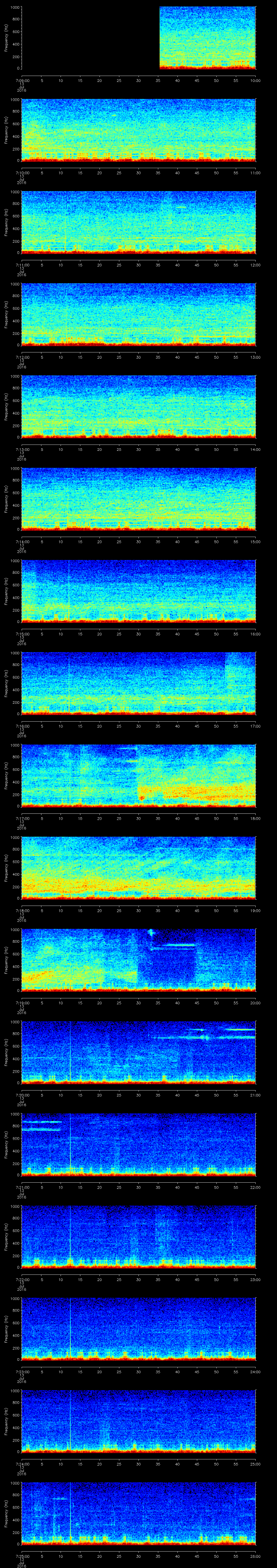The height and width of the screenshot is (1568, 277).
Task: Click the 7:23:00 start time label
Action: click(x=22, y=1371)
